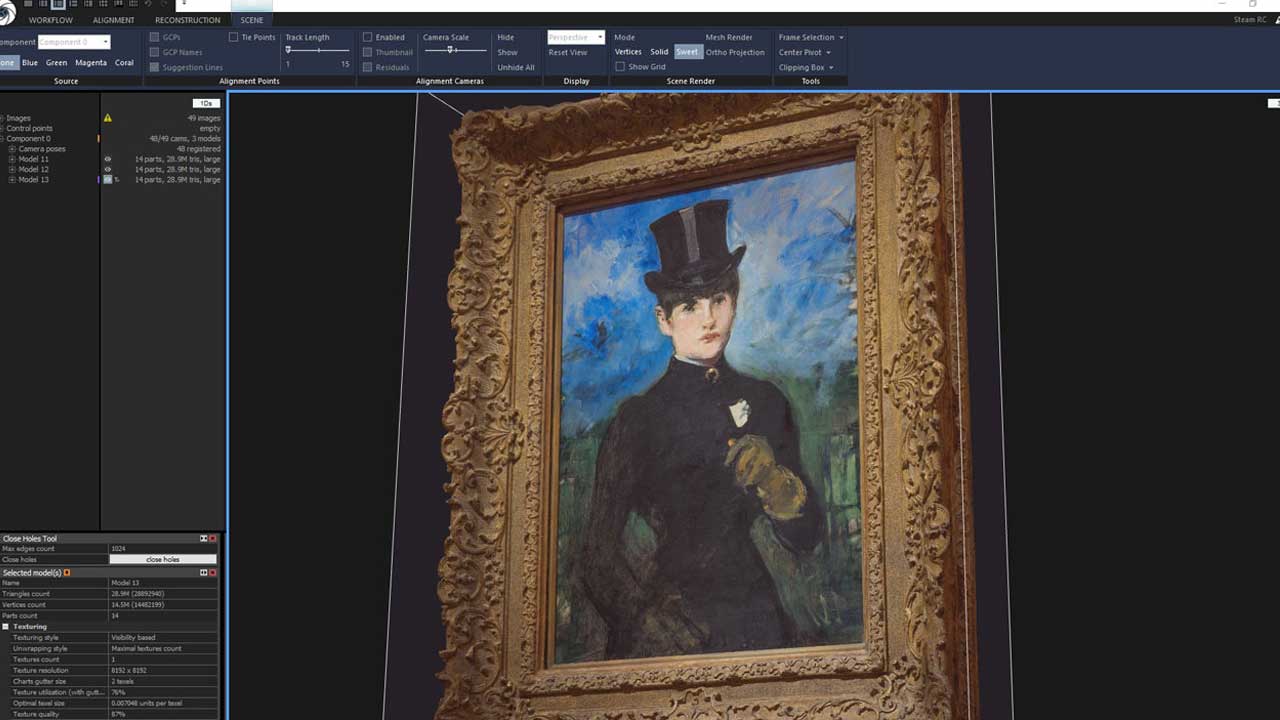Select the Blue source color option
The image size is (1280, 720).
tap(30, 62)
